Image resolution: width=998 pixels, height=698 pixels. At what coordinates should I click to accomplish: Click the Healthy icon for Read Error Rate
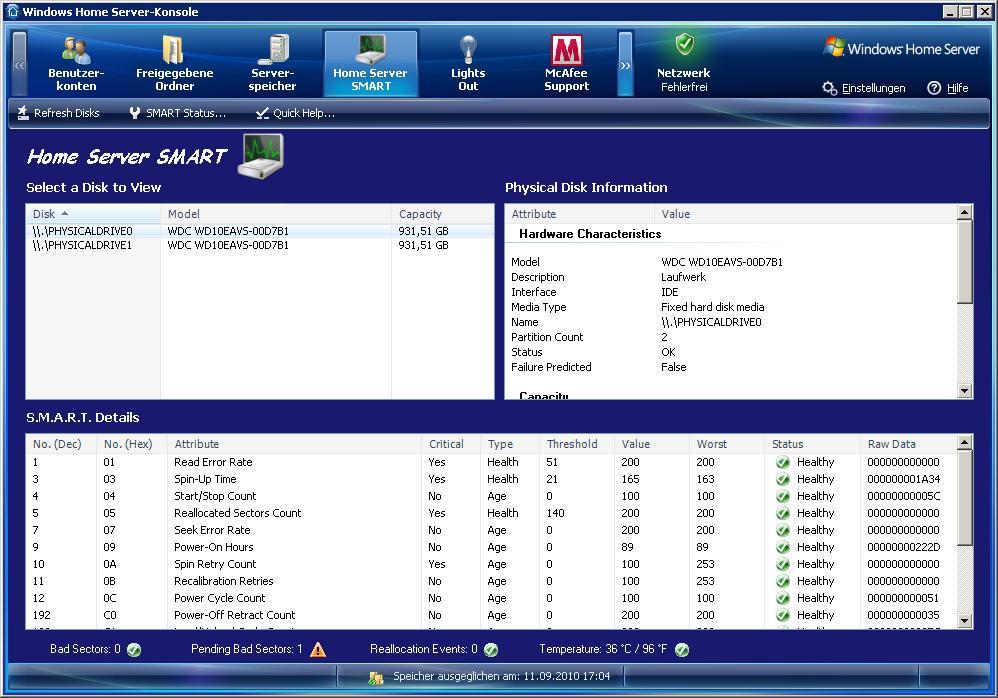click(x=783, y=463)
